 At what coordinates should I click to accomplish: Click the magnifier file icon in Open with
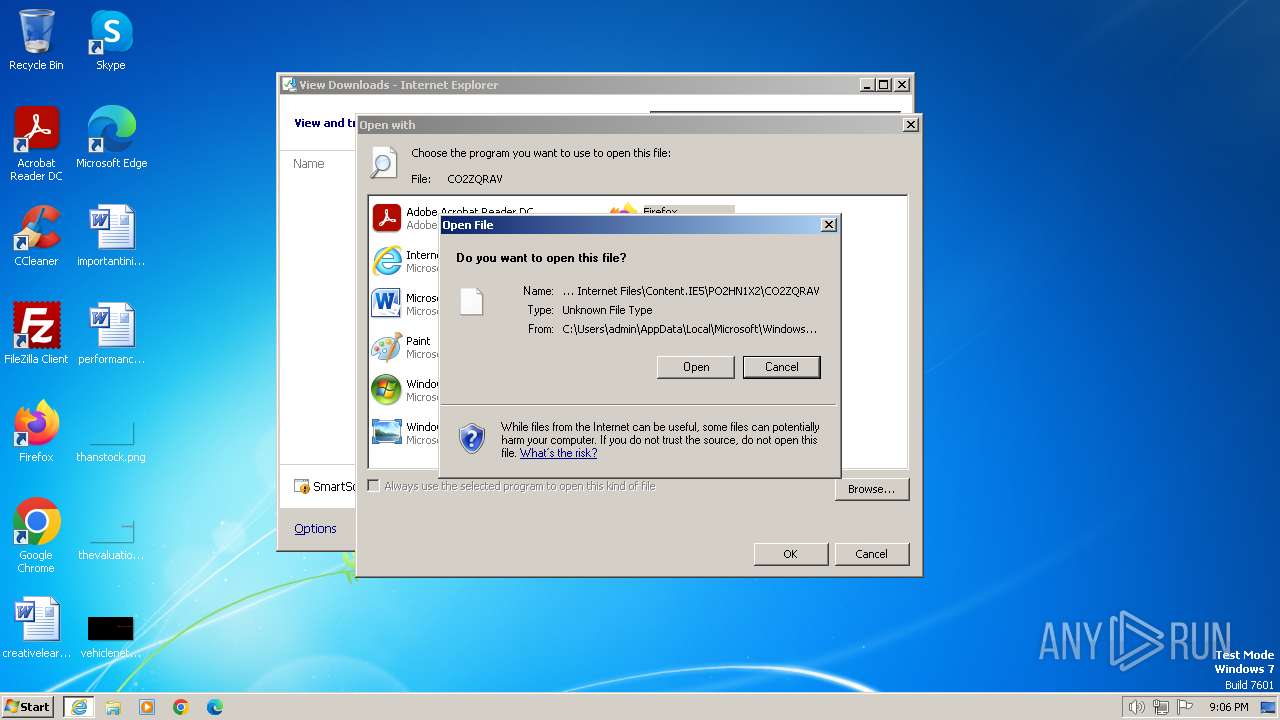tap(384, 162)
